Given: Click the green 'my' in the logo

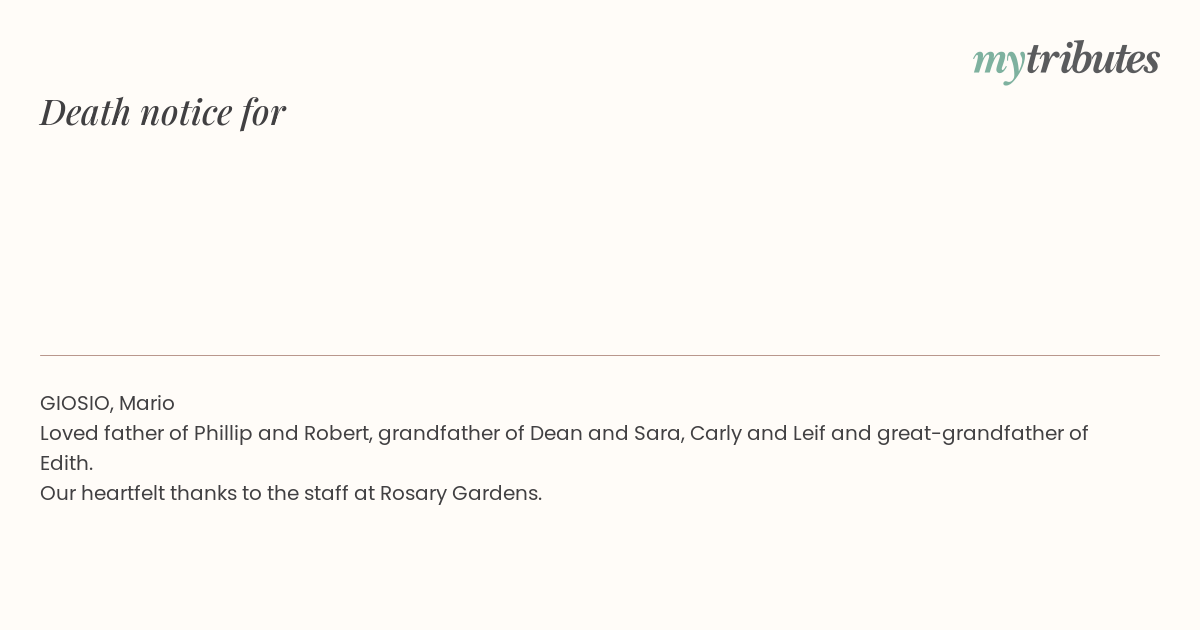Looking at the screenshot, I should click(998, 63).
